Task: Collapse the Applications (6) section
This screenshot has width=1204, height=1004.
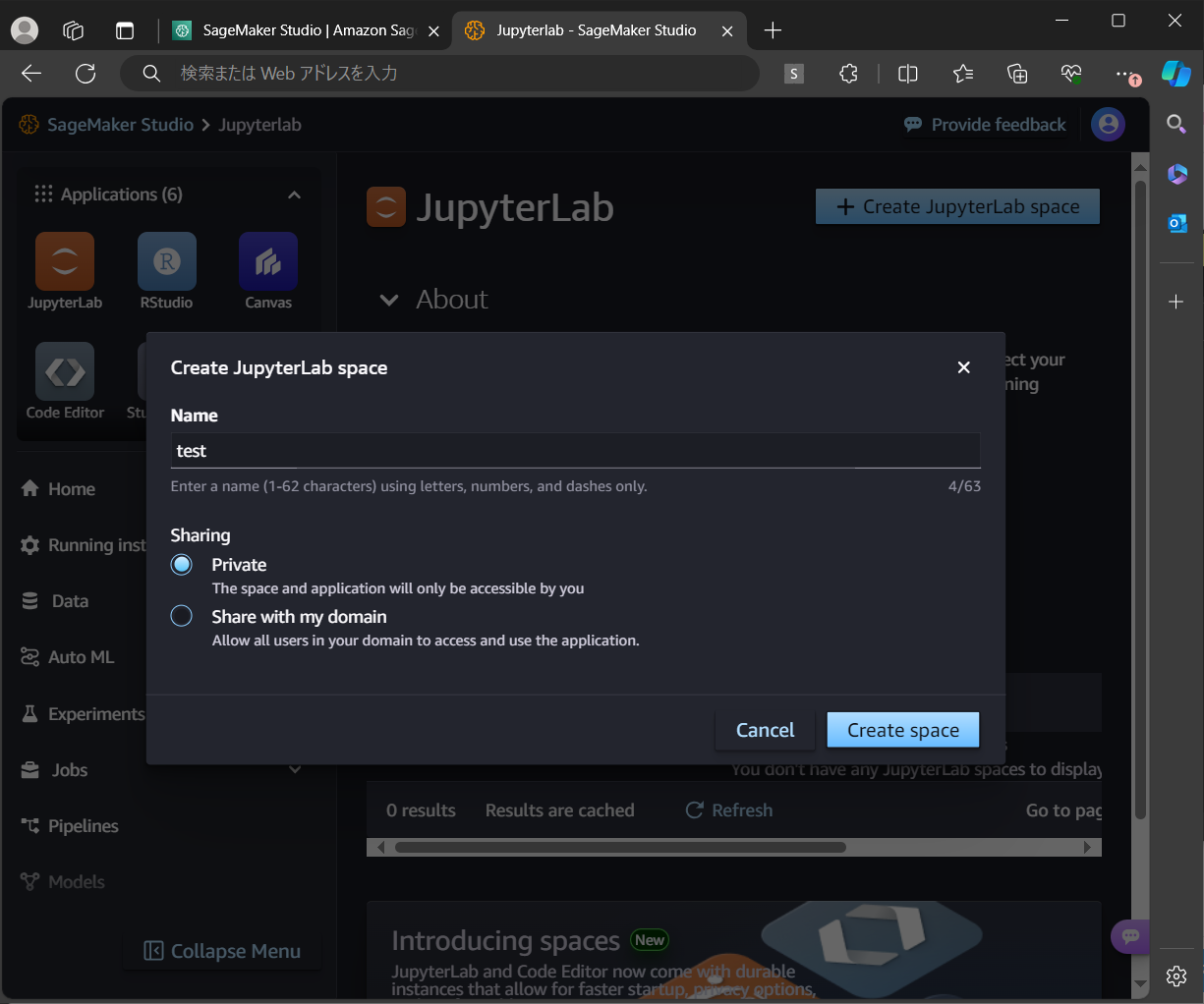Action: (x=294, y=195)
